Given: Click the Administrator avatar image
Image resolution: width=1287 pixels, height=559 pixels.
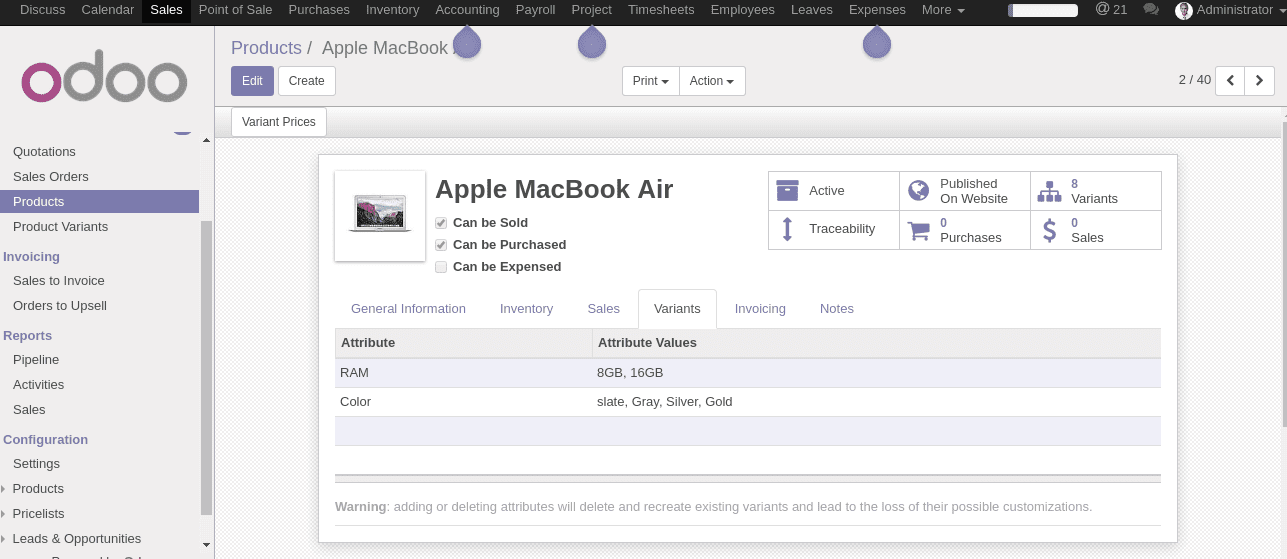Looking at the screenshot, I should click(x=1184, y=10).
